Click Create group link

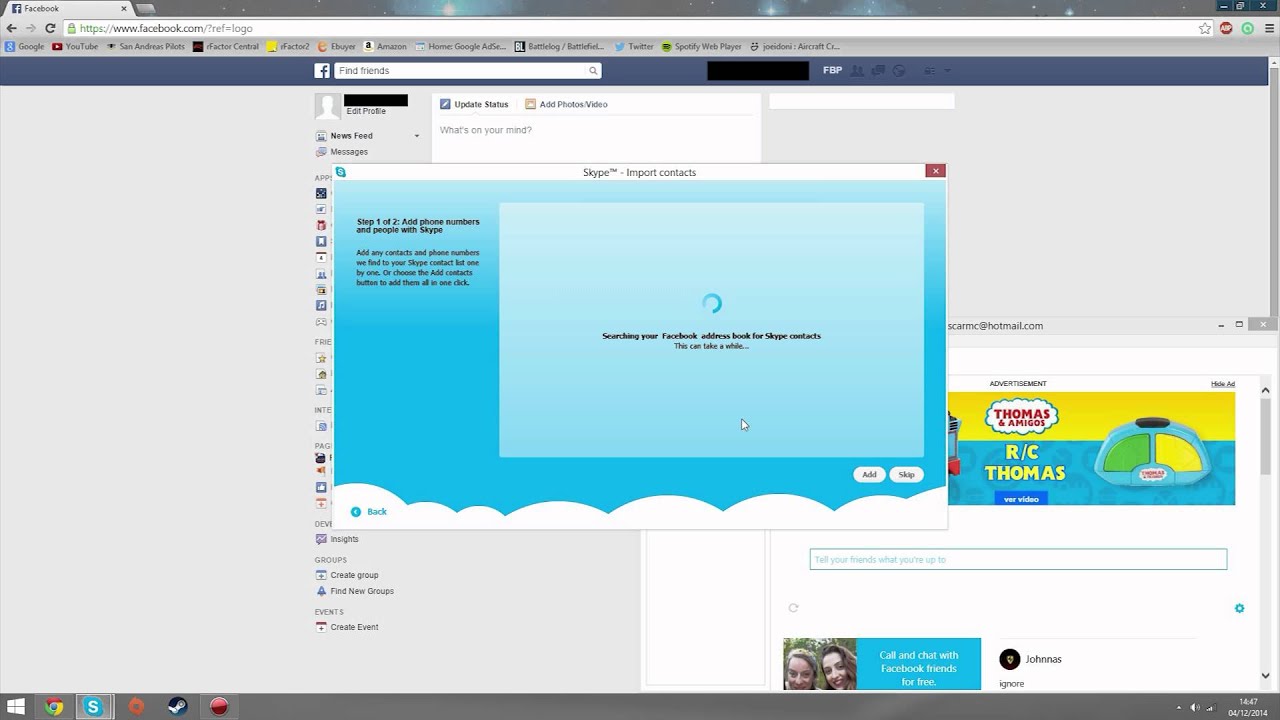(x=354, y=575)
